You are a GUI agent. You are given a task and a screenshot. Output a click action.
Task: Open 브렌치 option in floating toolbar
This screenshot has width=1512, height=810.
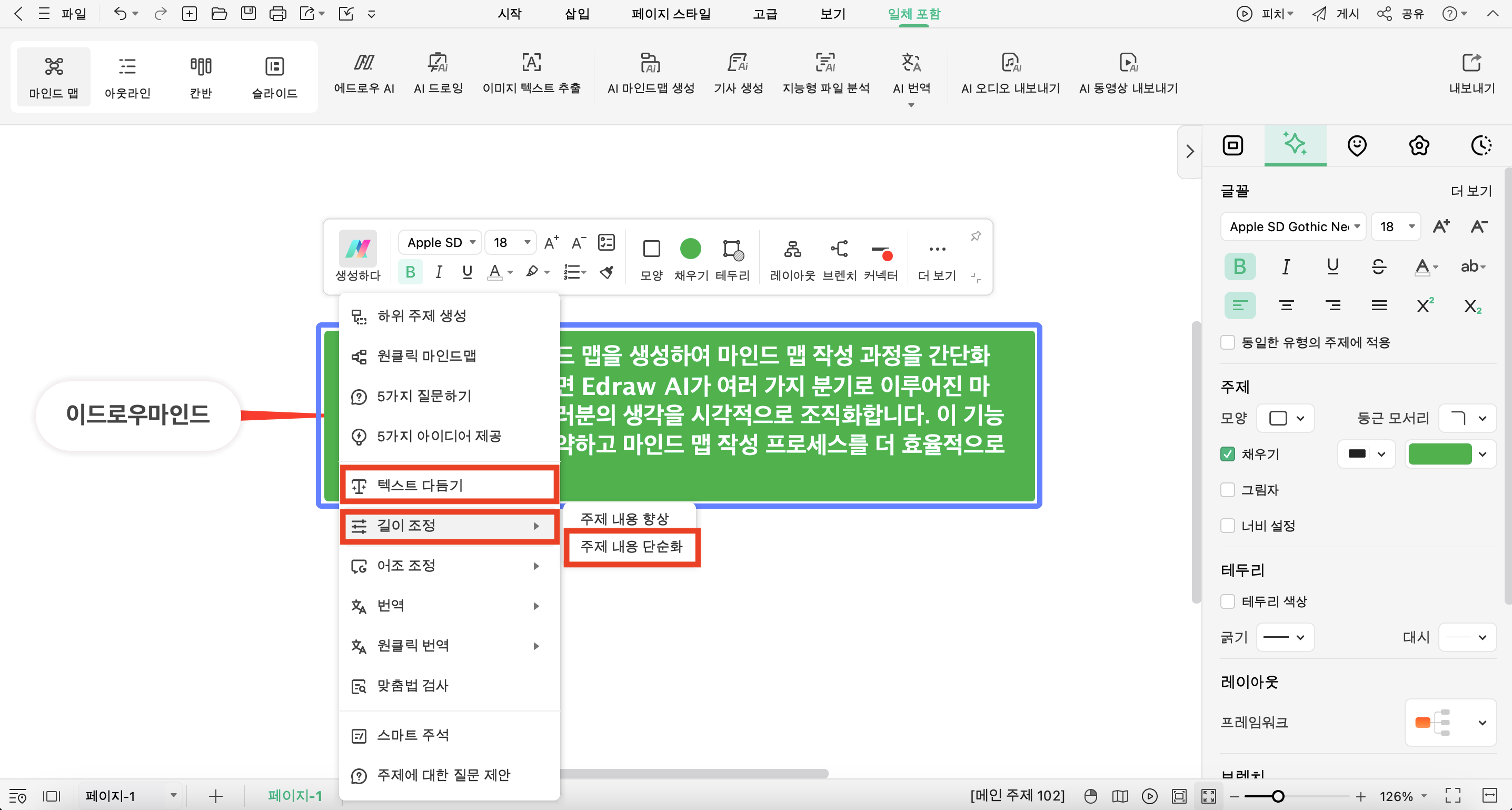[x=839, y=259]
